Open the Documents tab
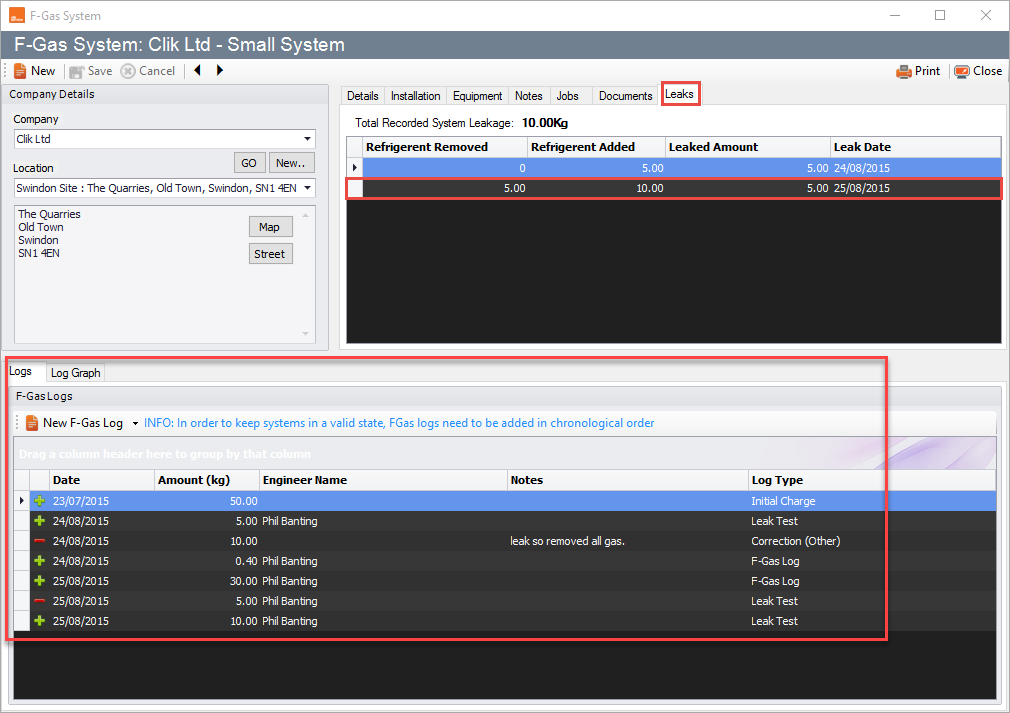Image resolution: width=1010 pixels, height=713 pixels. point(625,96)
